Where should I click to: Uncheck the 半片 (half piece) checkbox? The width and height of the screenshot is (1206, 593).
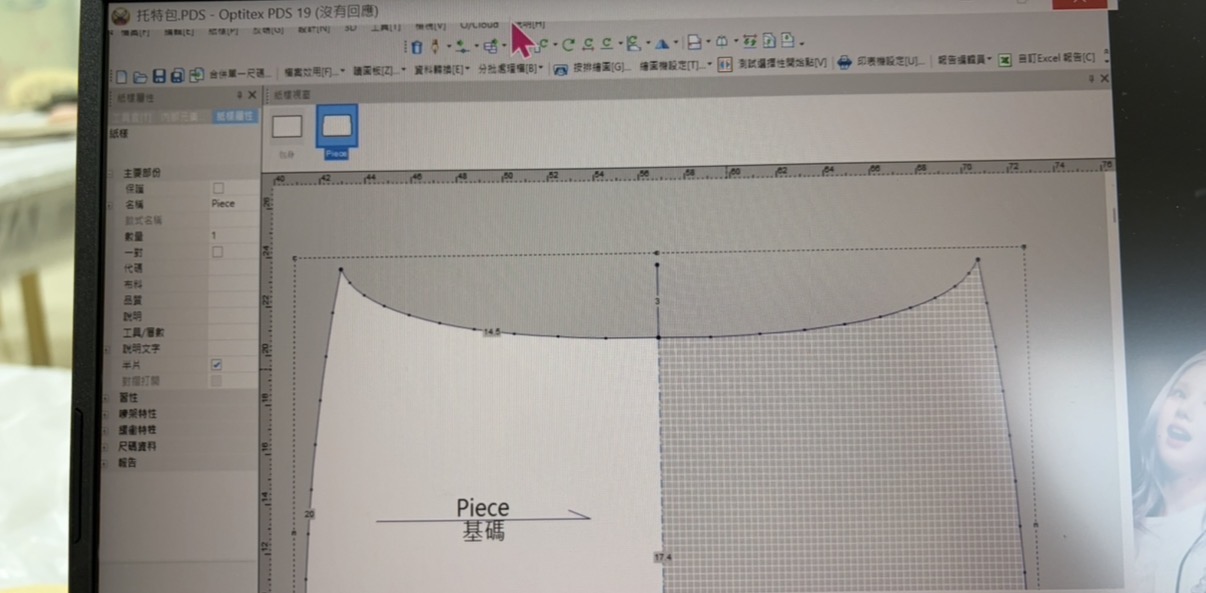pyautogui.click(x=217, y=365)
